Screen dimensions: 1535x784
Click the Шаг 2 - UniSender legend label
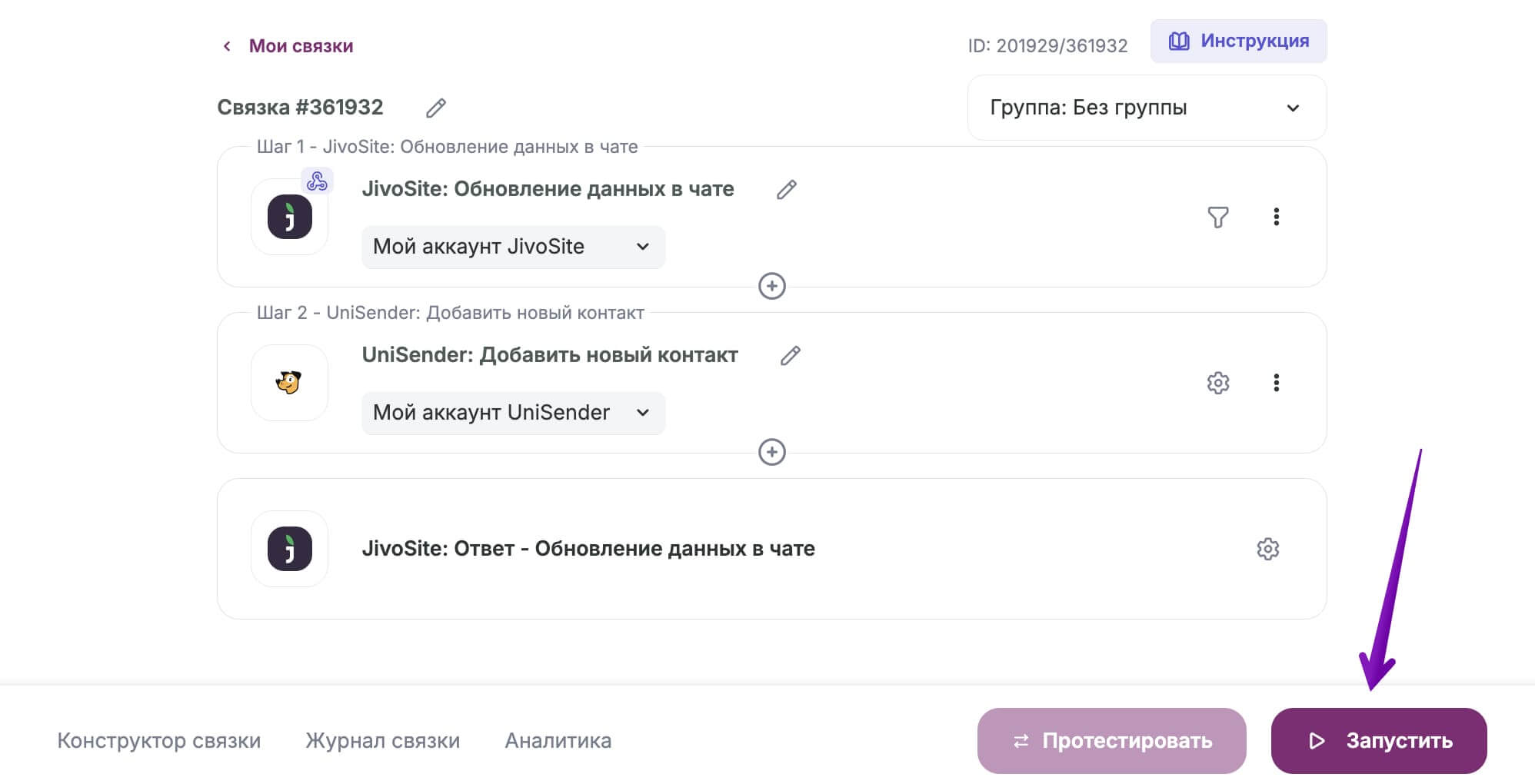click(x=450, y=313)
